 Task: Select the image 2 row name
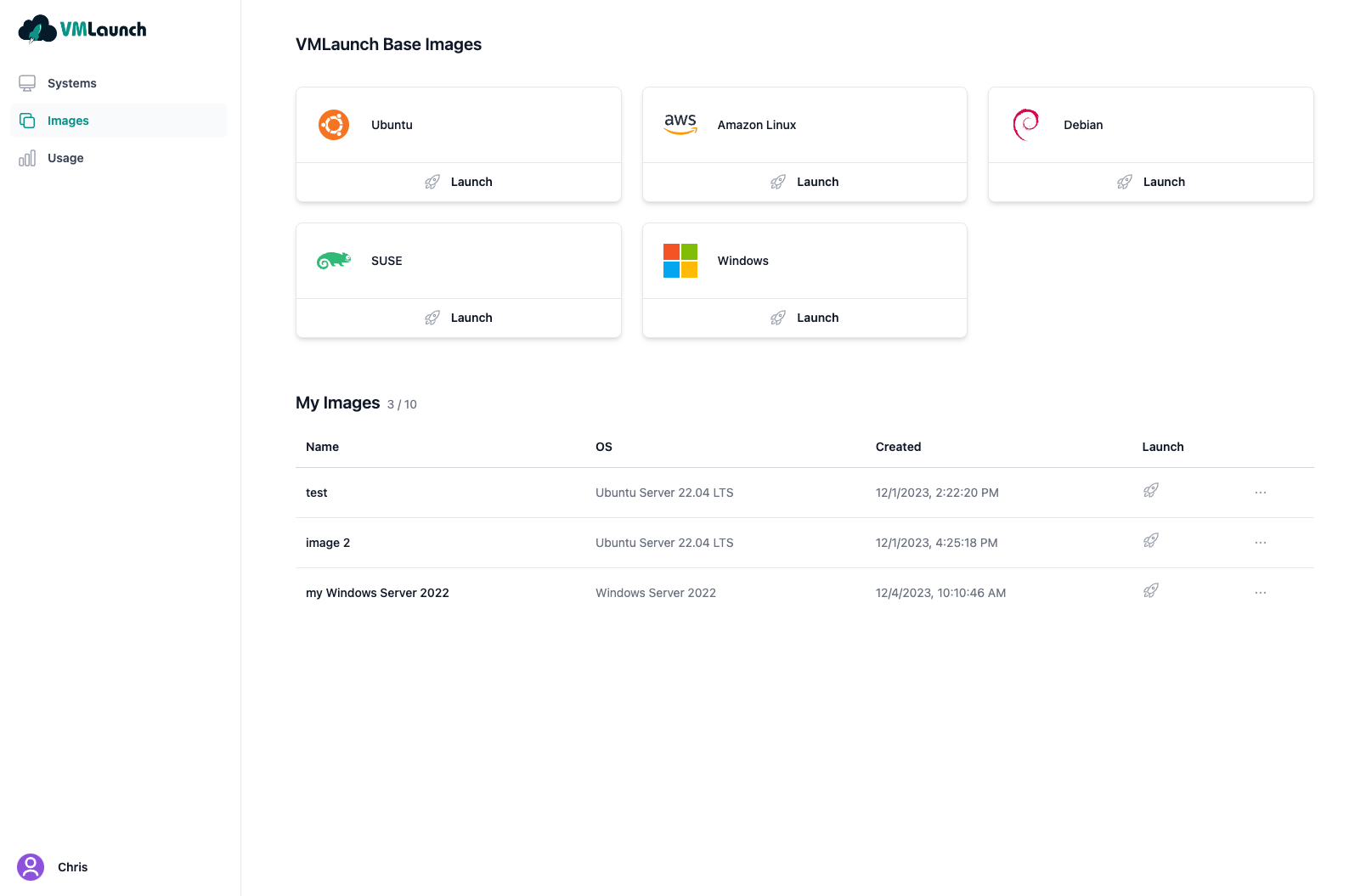click(328, 543)
